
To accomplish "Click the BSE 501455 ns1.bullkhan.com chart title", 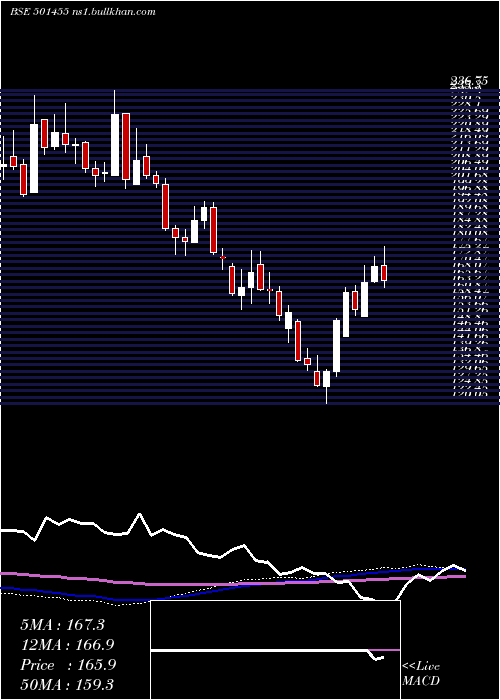I will coord(83,12).
